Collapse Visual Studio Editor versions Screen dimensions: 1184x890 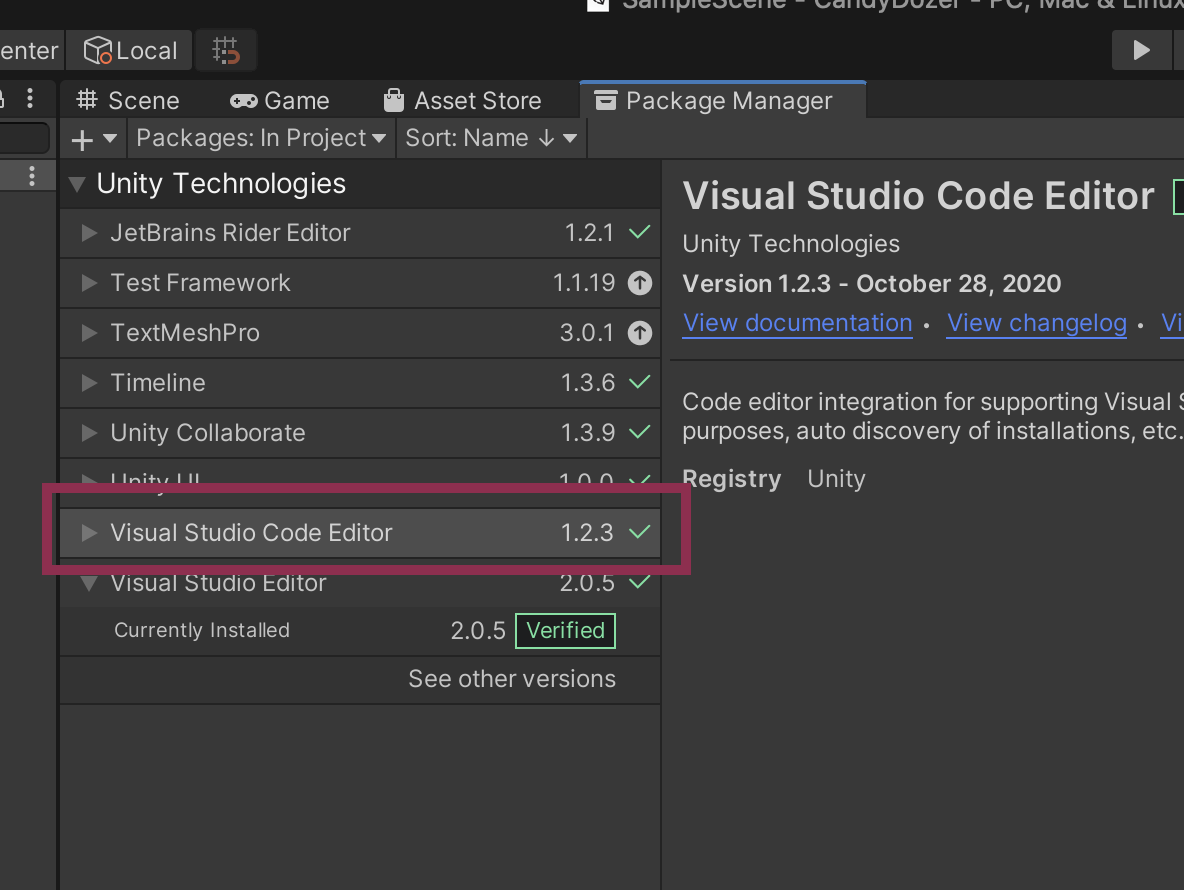pyautogui.click(x=89, y=583)
